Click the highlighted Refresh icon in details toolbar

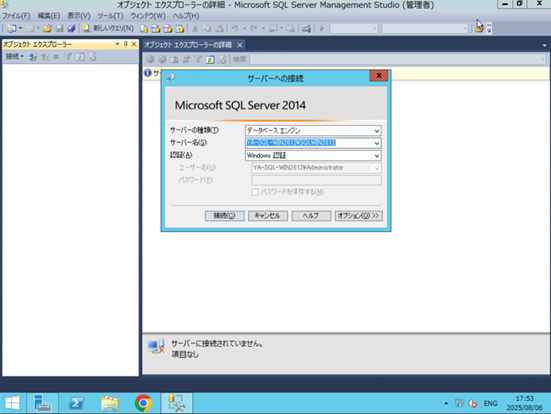[x=210, y=60]
